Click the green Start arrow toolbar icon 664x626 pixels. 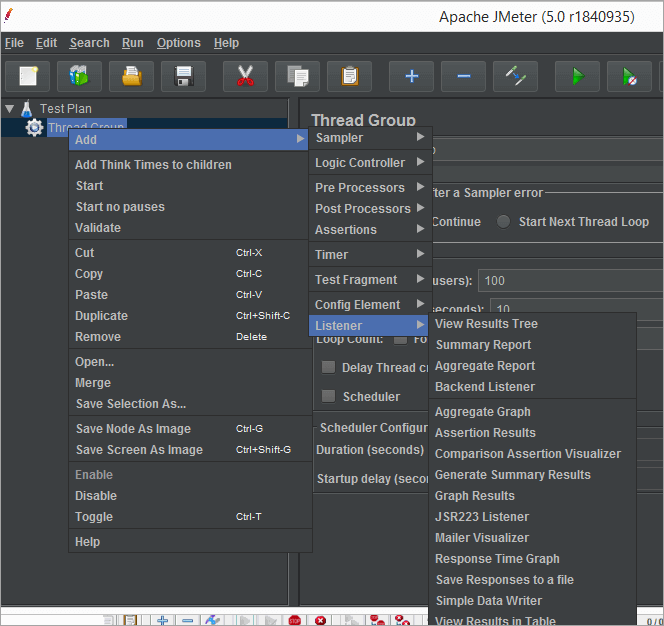(577, 77)
